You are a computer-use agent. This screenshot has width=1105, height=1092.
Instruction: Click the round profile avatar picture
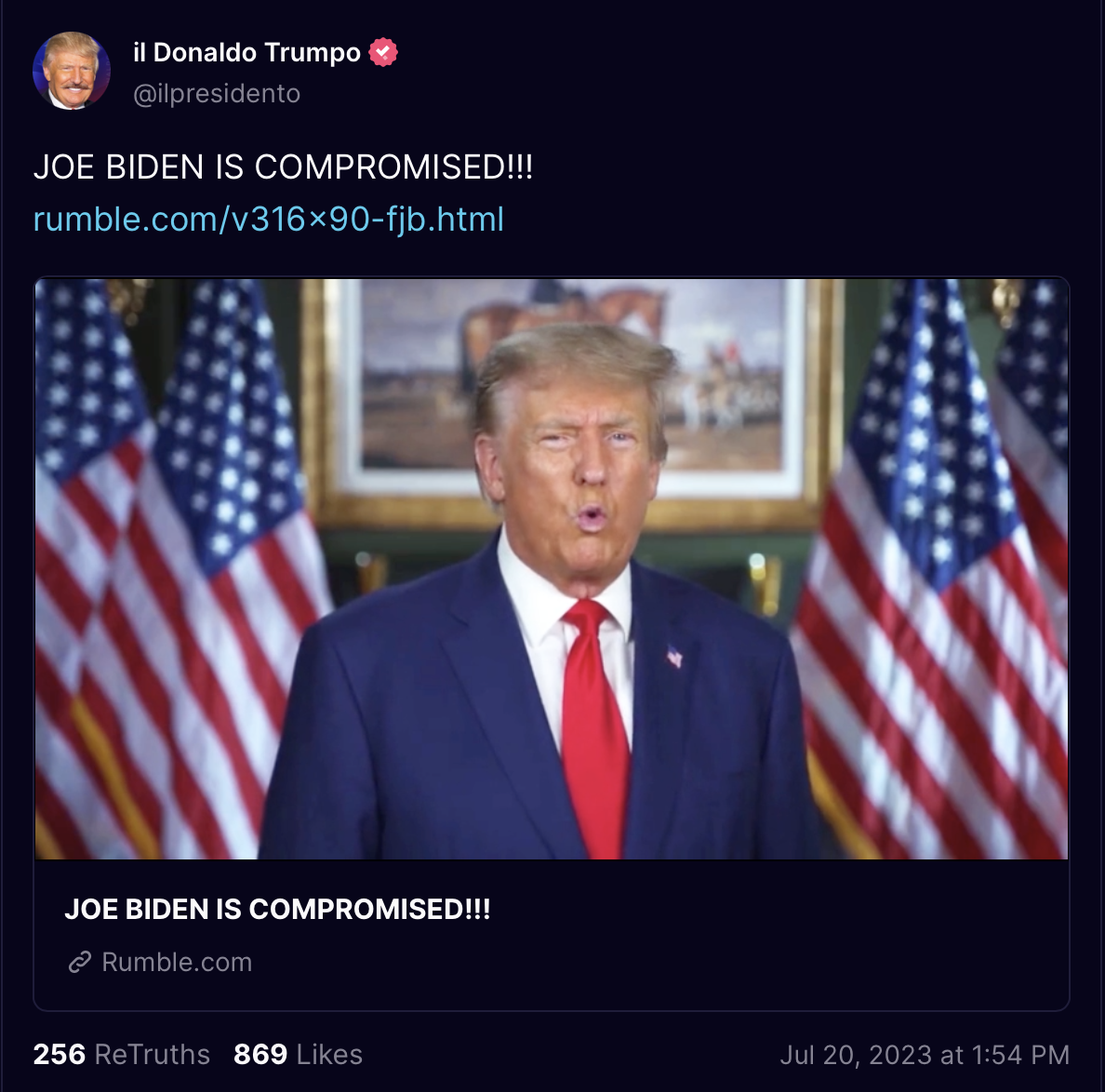pos(72,71)
